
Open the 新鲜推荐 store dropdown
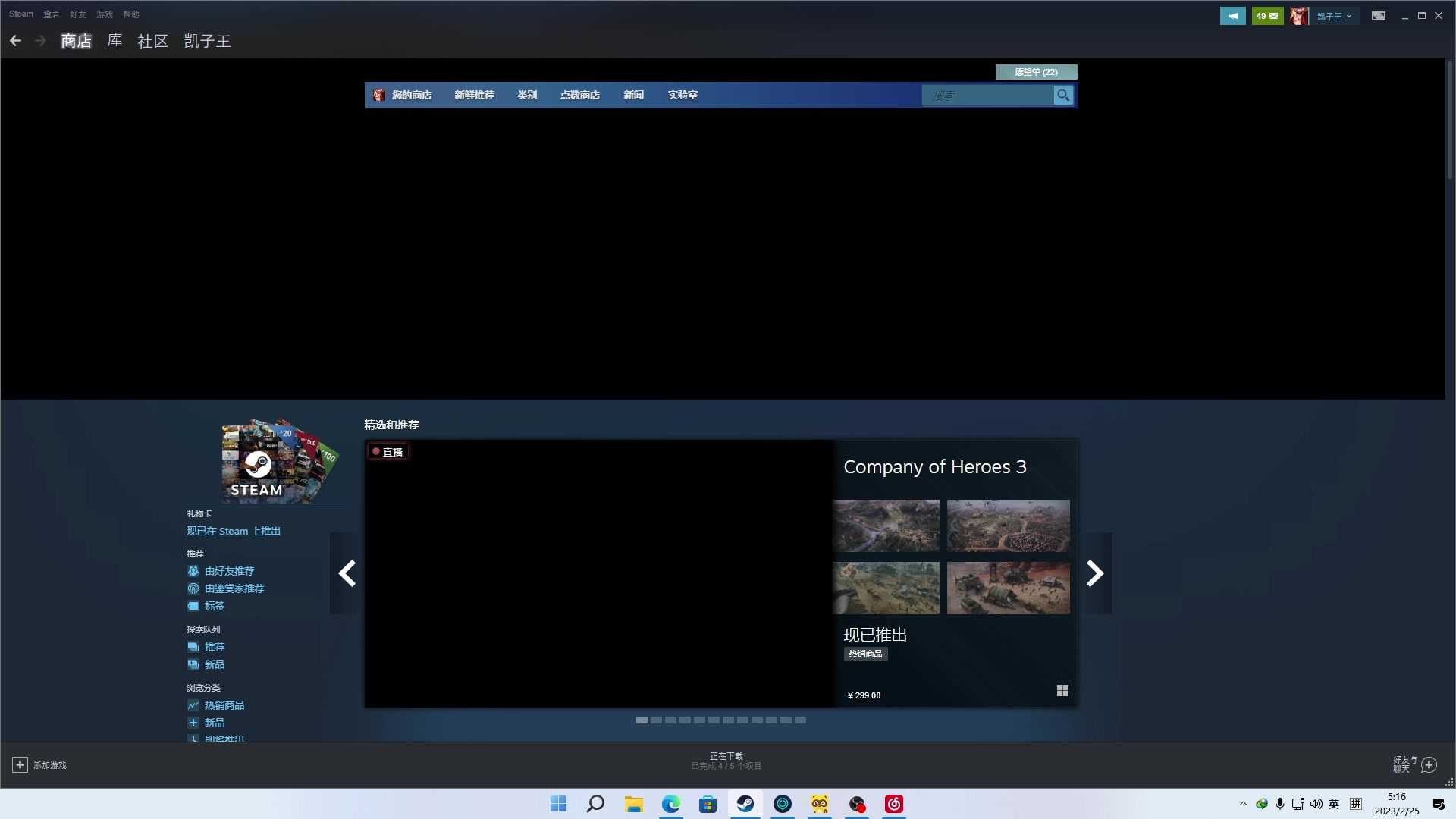point(474,96)
